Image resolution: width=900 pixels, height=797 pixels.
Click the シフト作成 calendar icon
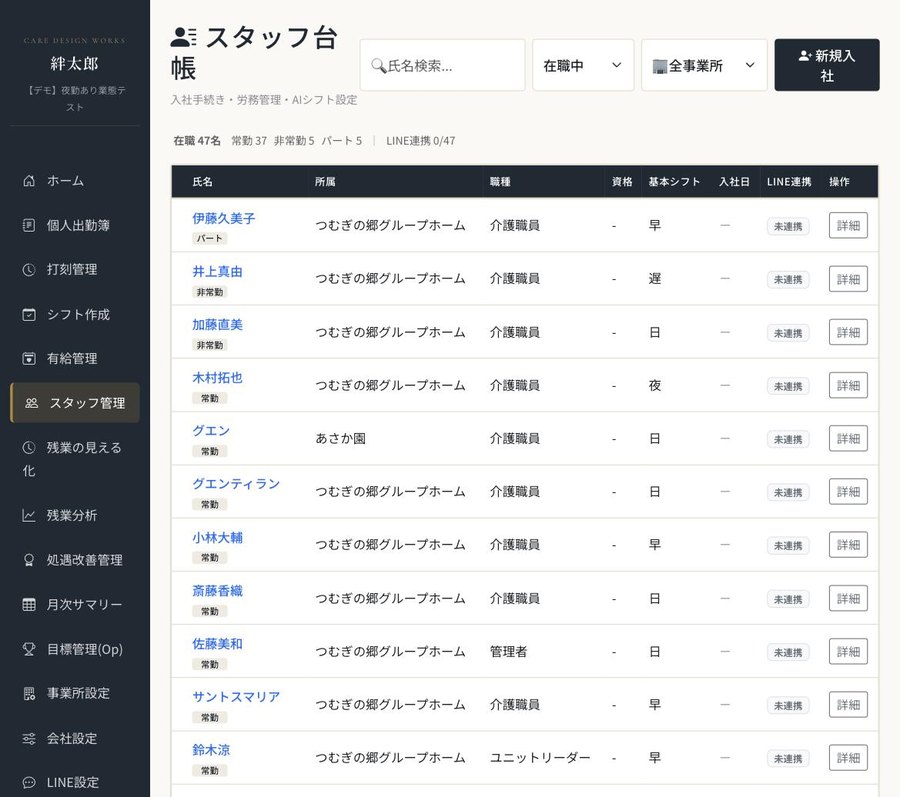pos(29,314)
